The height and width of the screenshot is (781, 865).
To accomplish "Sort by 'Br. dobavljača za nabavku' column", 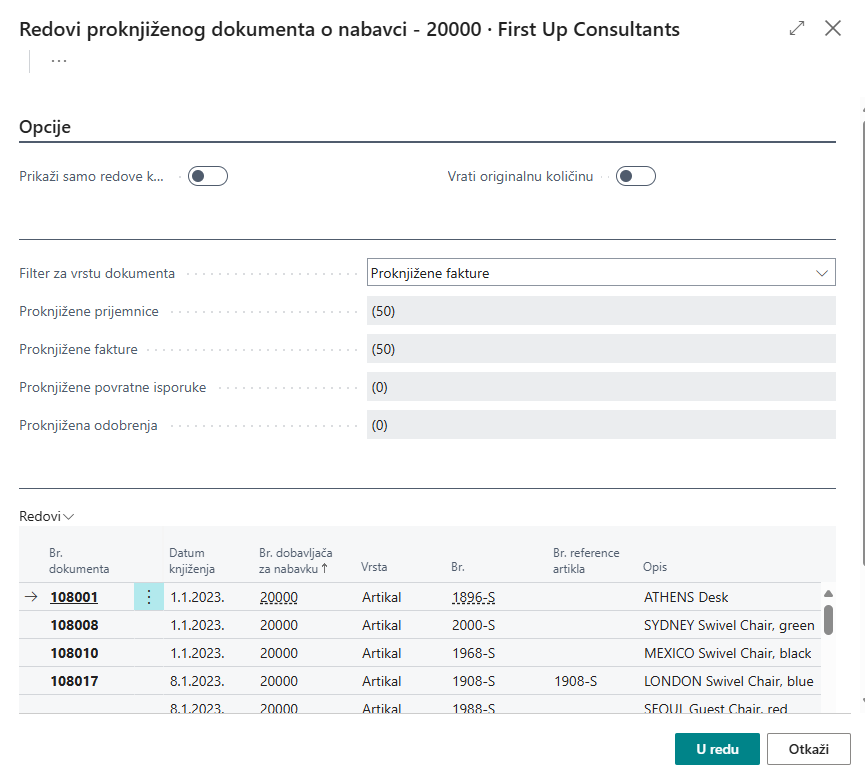I will (294, 560).
